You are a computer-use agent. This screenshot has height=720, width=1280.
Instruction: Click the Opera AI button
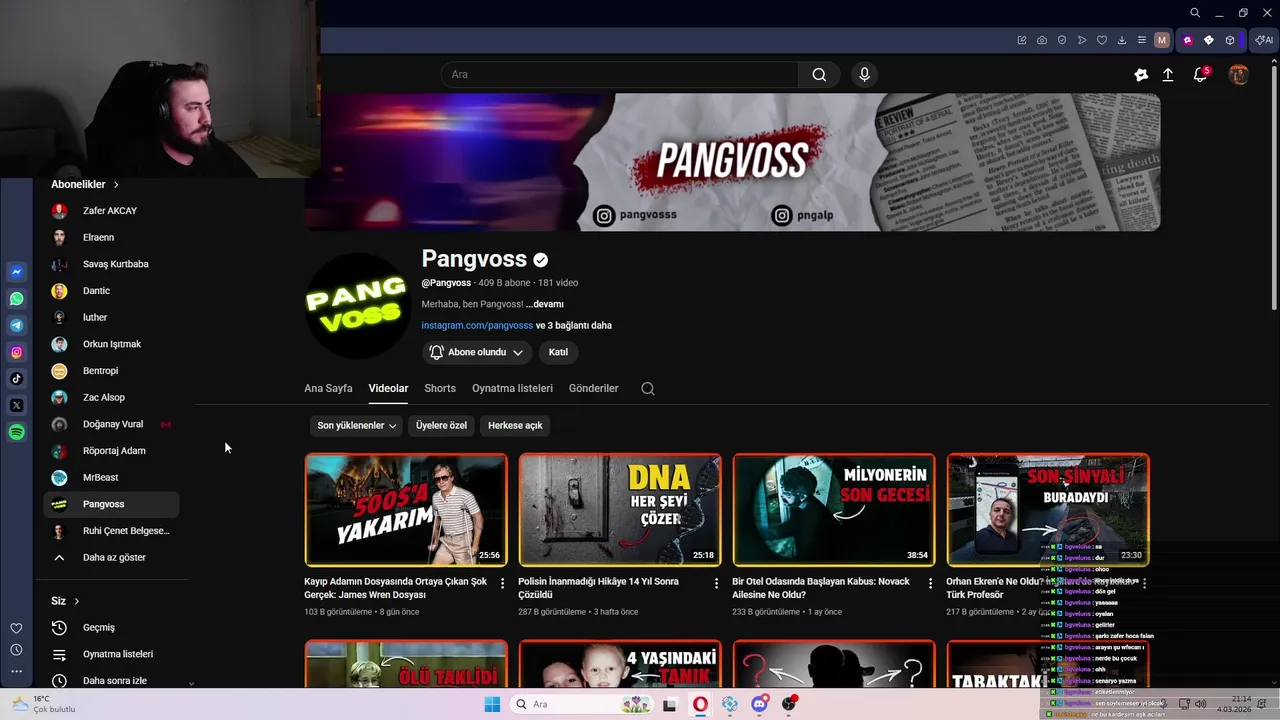1265,40
